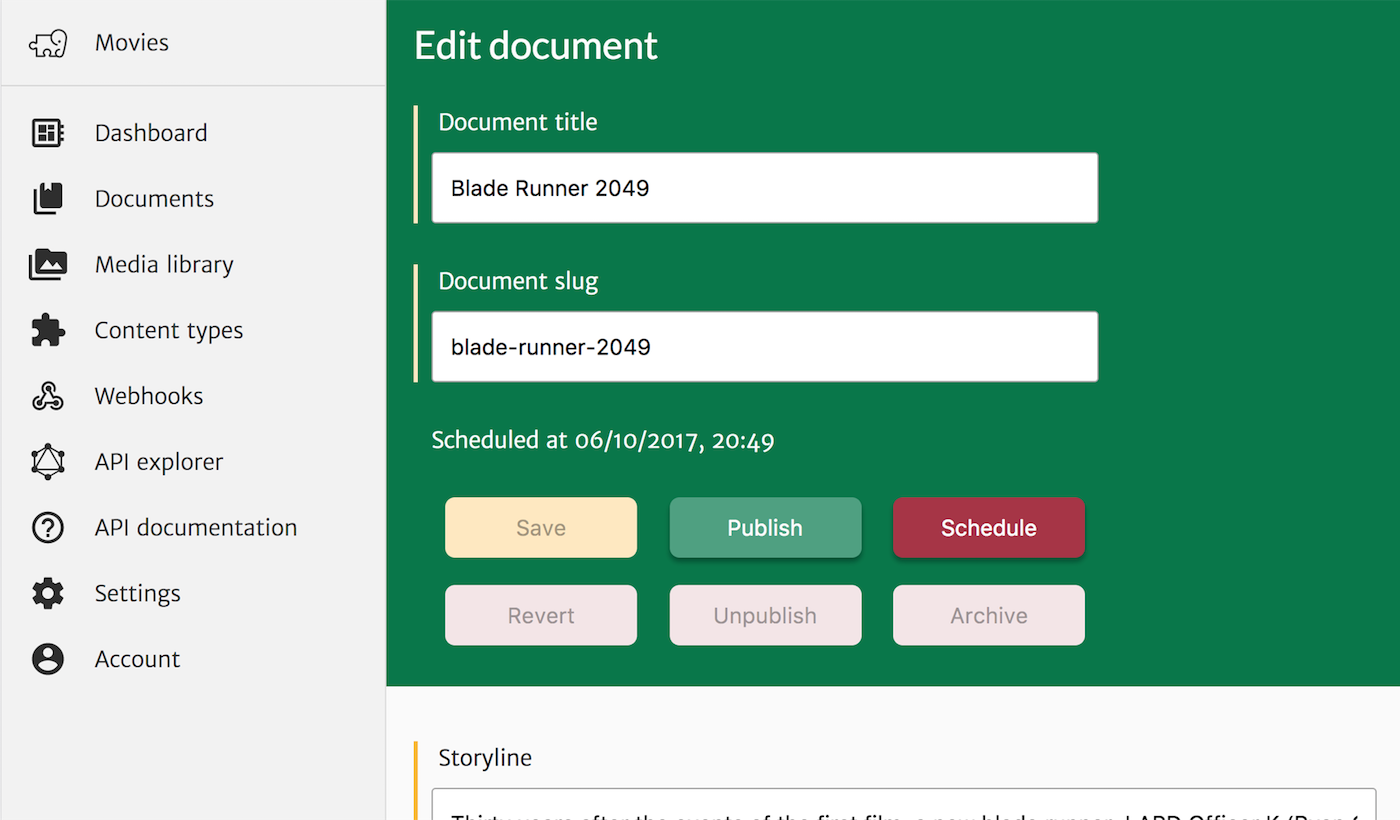Click the 'Document slug' field label
Image resolution: width=1400 pixels, height=820 pixels.
[518, 282]
